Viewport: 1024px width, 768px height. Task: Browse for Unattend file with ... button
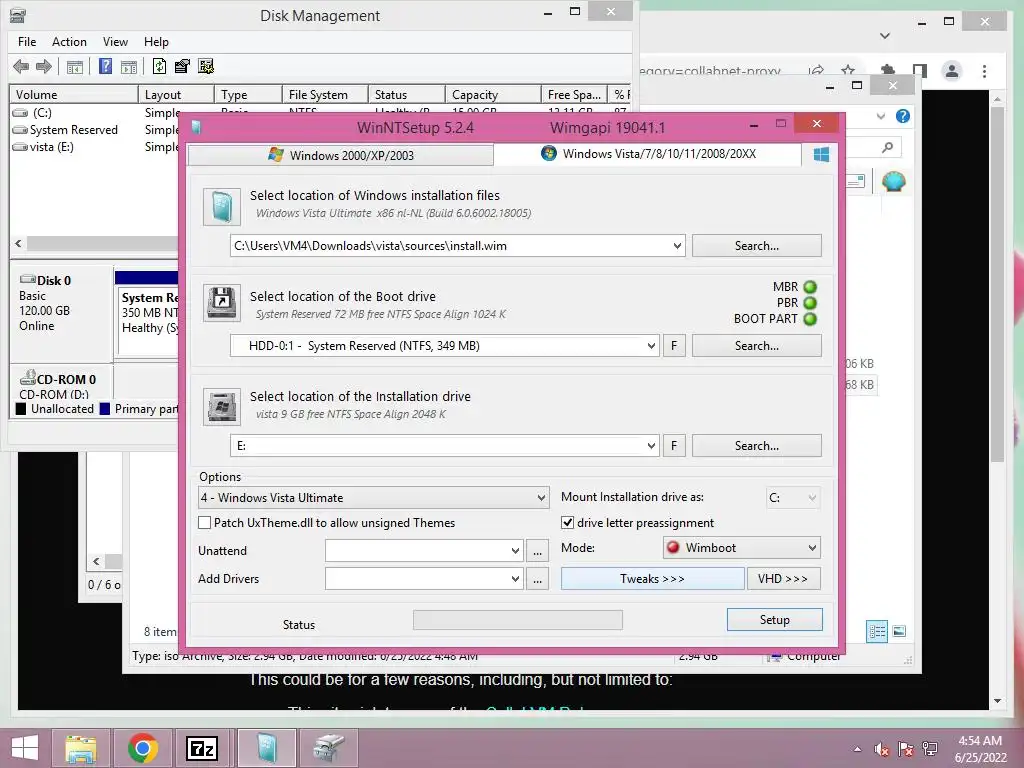coord(537,551)
